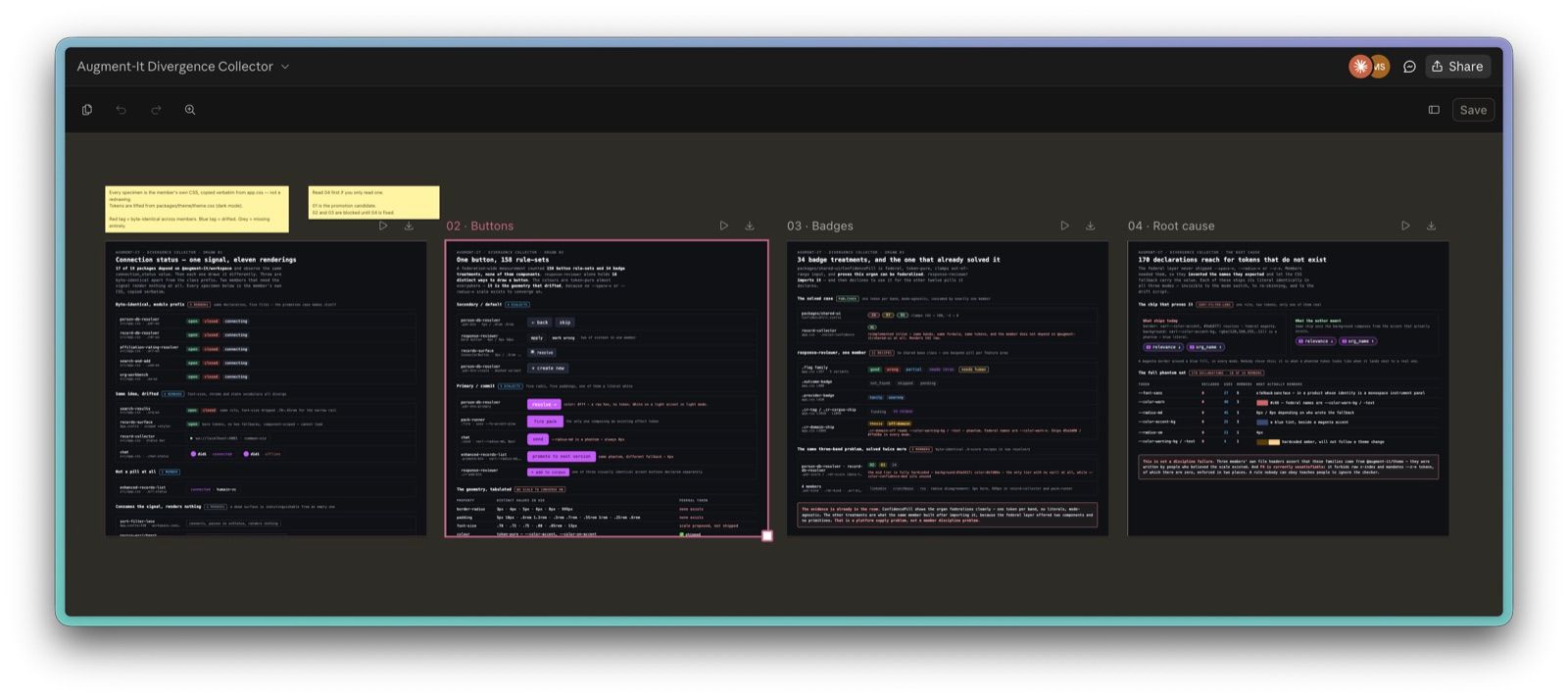
Task: Open the pages/copy icon in the toolbar
Action: pyautogui.click(x=87, y=110)
